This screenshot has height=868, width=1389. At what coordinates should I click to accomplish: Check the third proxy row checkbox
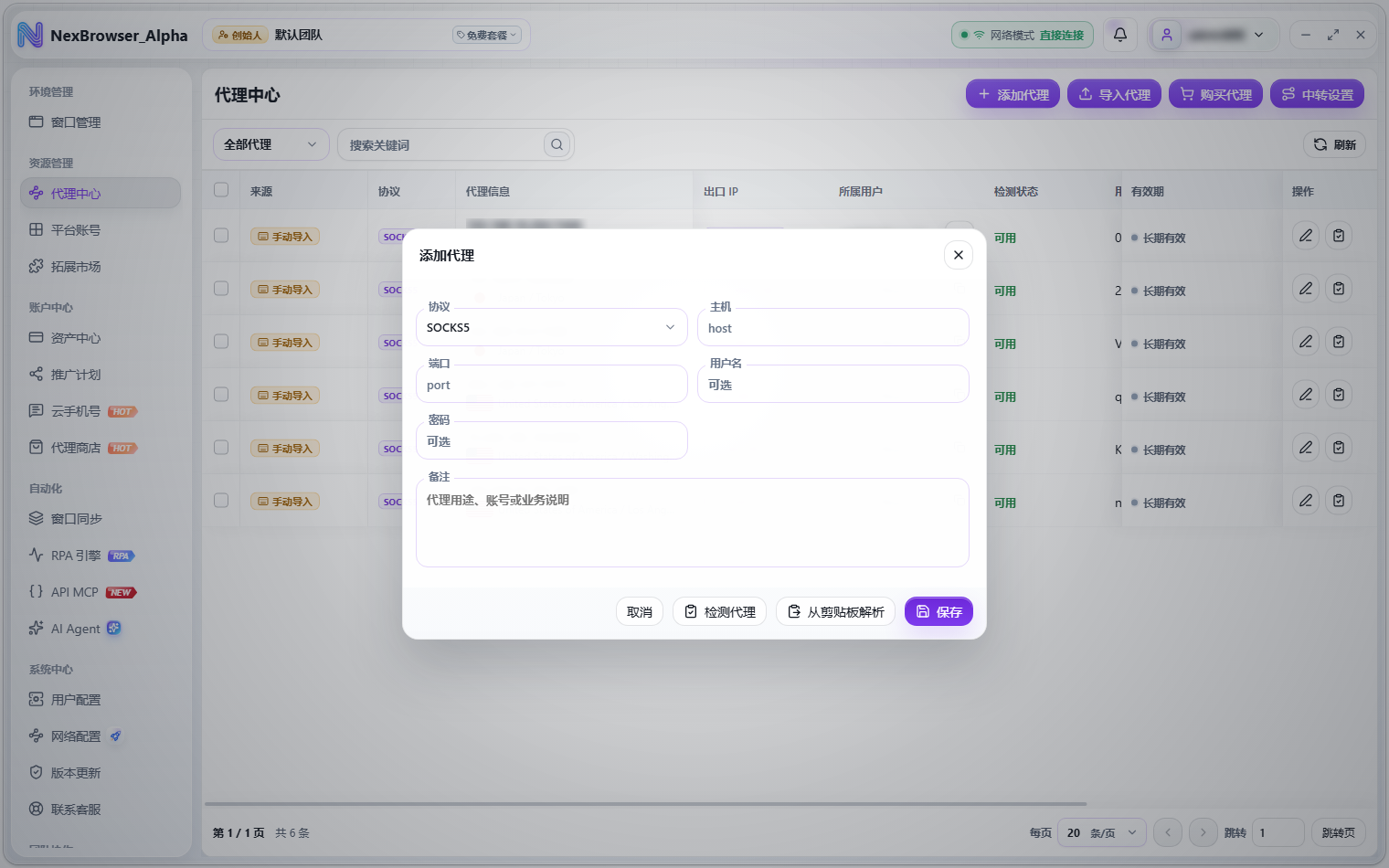(x=221, y=342)
